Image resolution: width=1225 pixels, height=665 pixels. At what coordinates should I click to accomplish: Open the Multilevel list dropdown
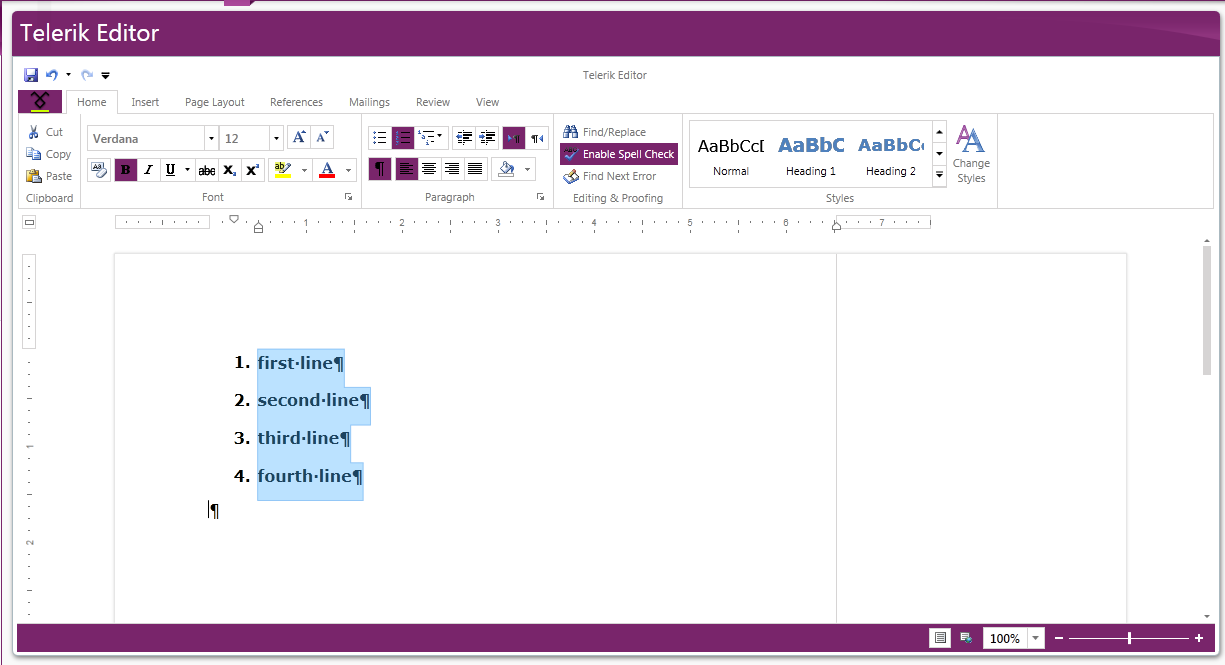[432, 137]
